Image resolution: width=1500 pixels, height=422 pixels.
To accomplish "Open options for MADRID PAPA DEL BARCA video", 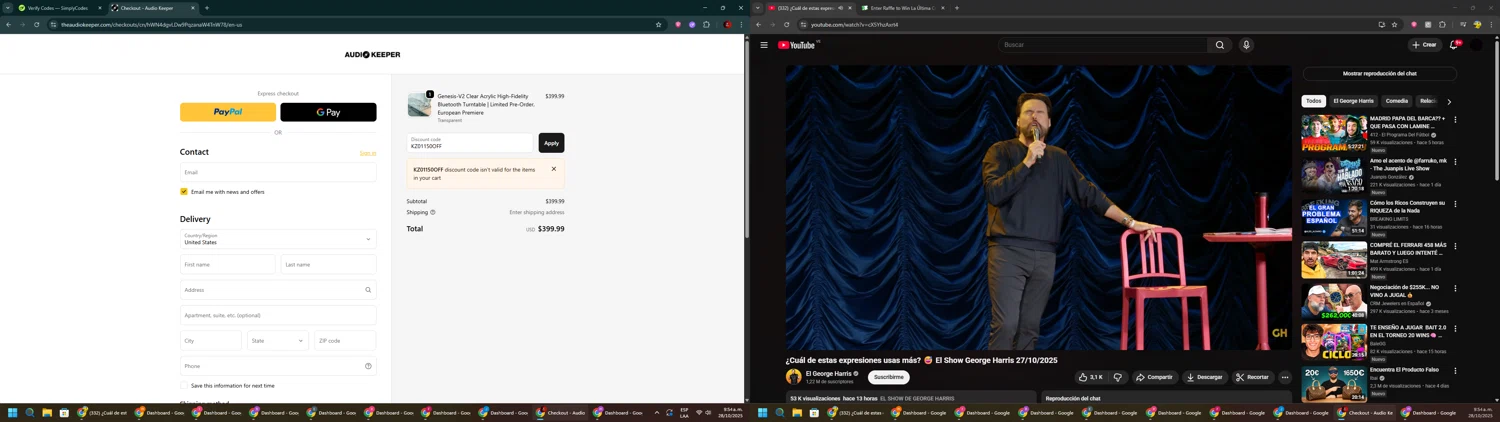I will (x=1455, y=120).
